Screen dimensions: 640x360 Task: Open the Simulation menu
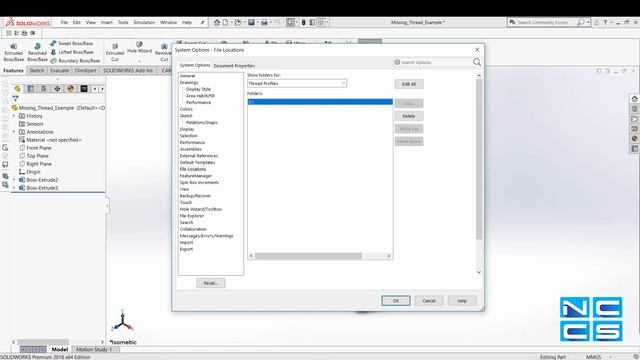pyautogui.click(x=144, y=22)
